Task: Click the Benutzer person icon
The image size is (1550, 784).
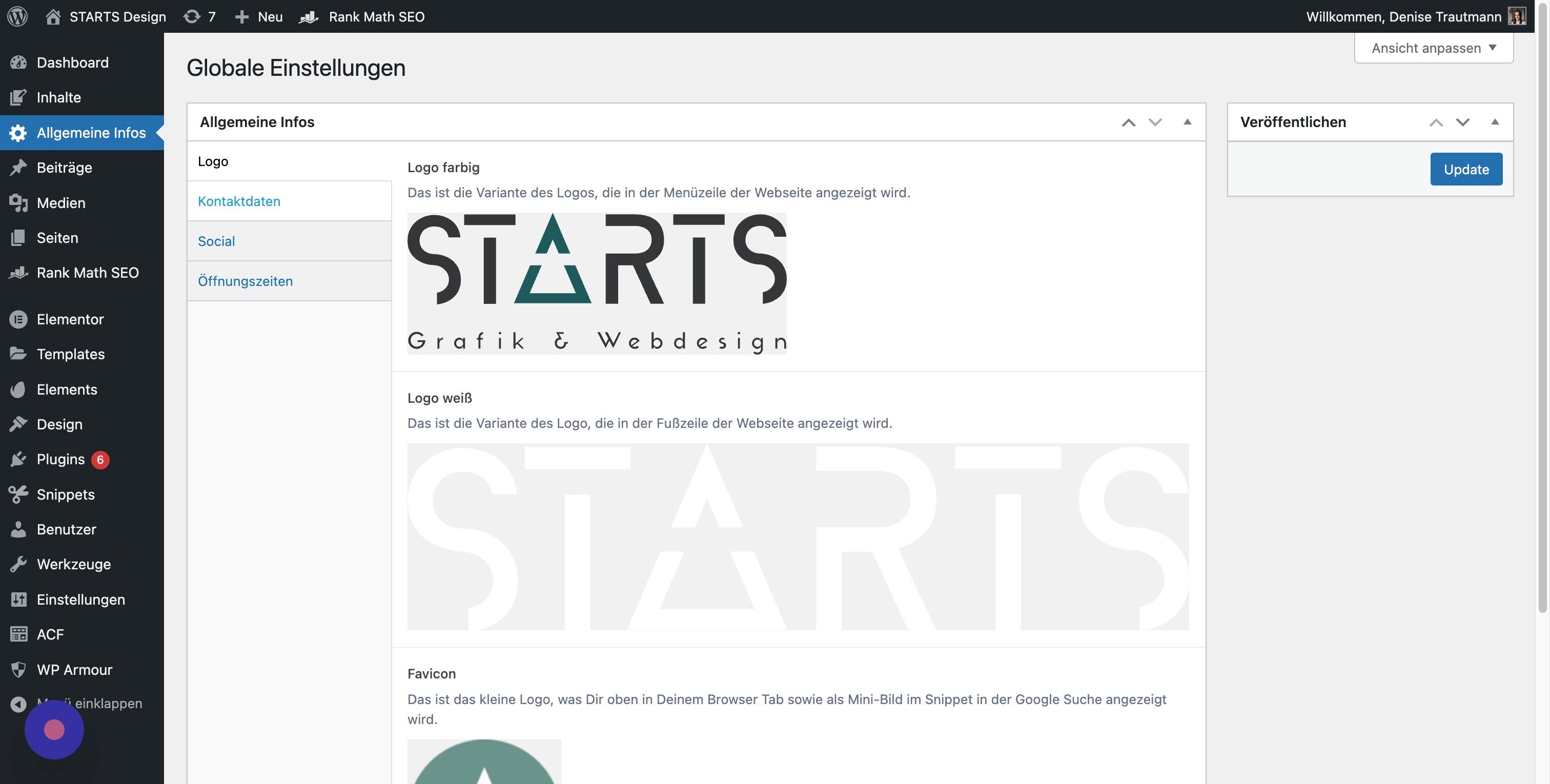Action: coord(18,529)
